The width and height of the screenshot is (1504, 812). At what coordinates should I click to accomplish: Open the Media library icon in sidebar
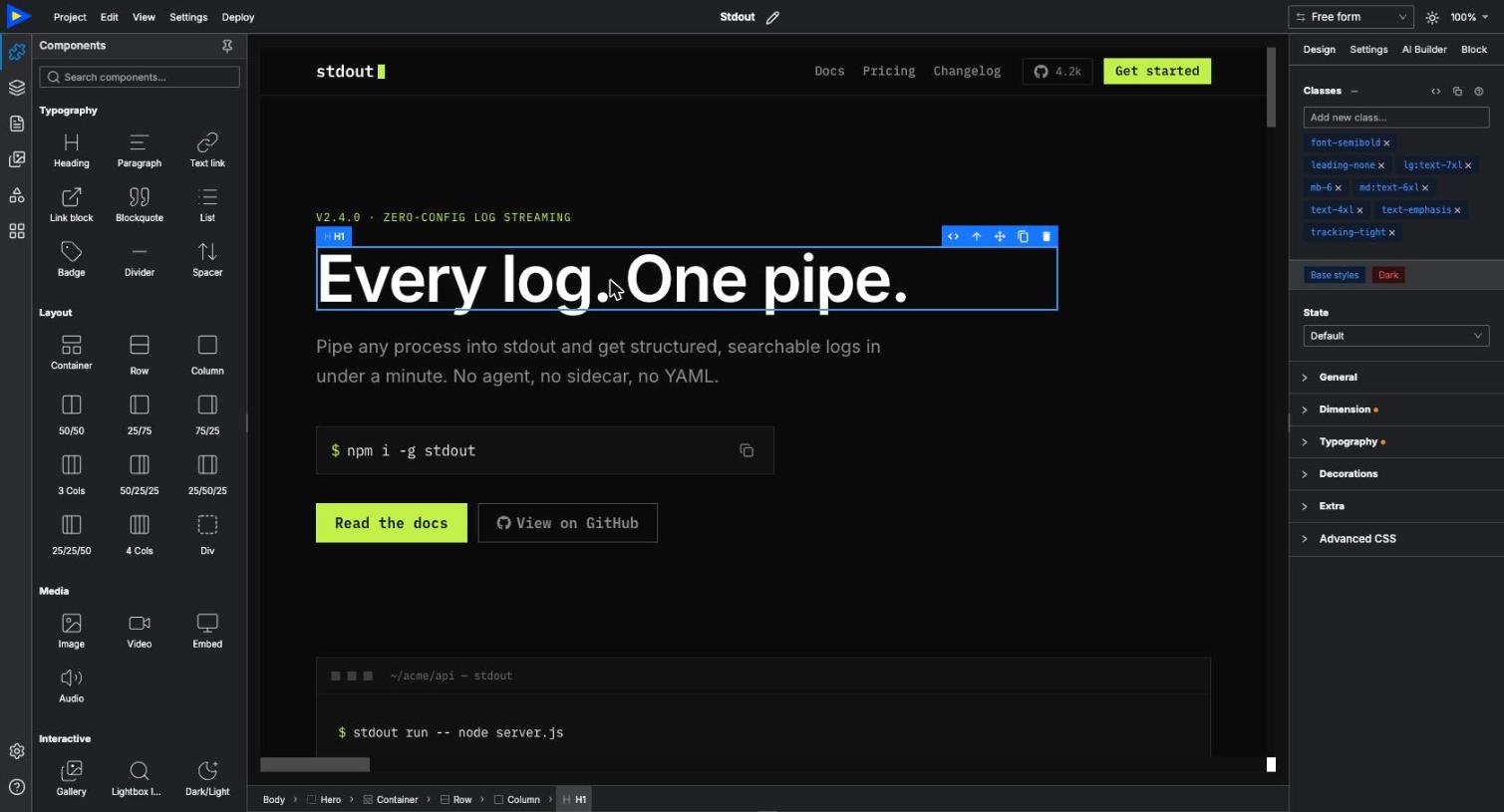pos(17,159)
